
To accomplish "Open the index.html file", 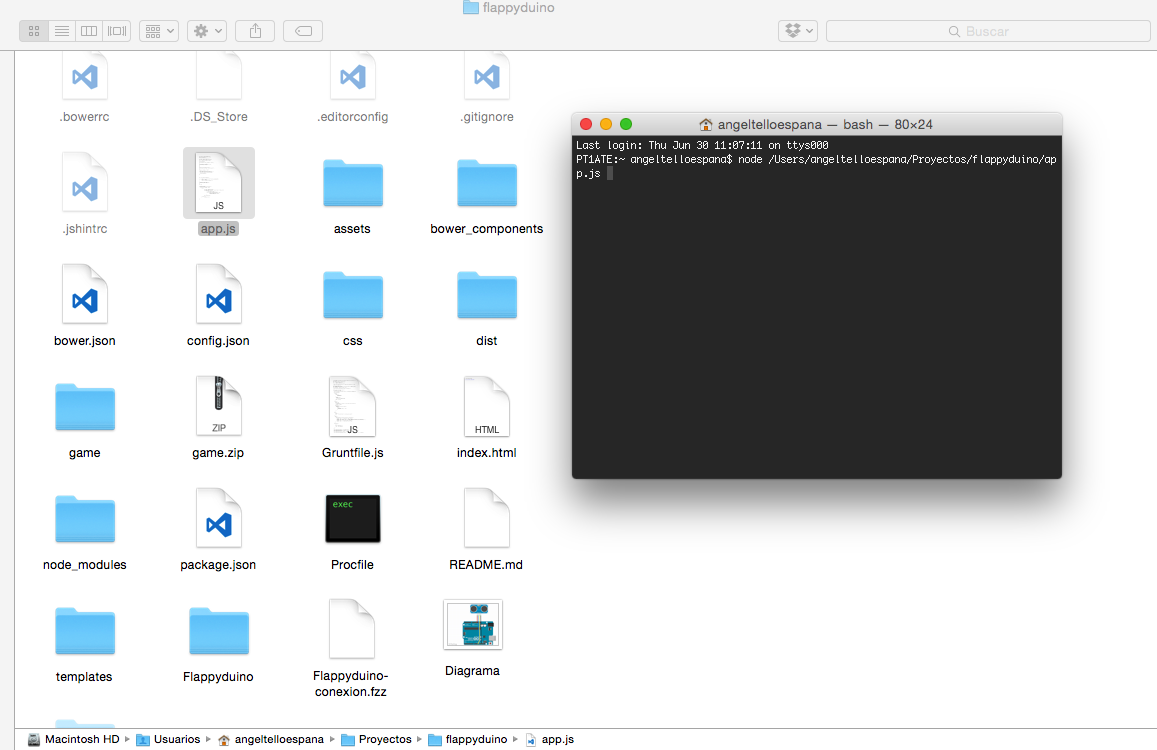I will pos(486,406).
